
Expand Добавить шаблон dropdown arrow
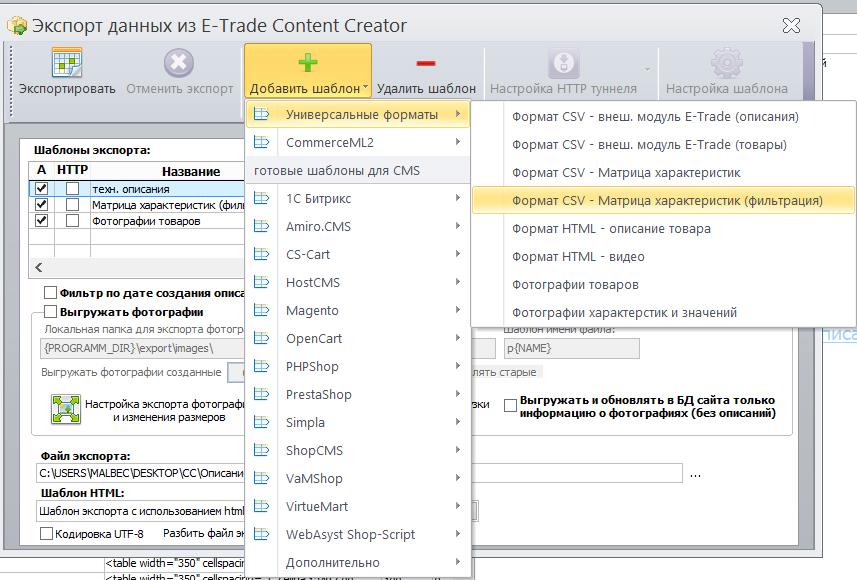pos(365,87)
